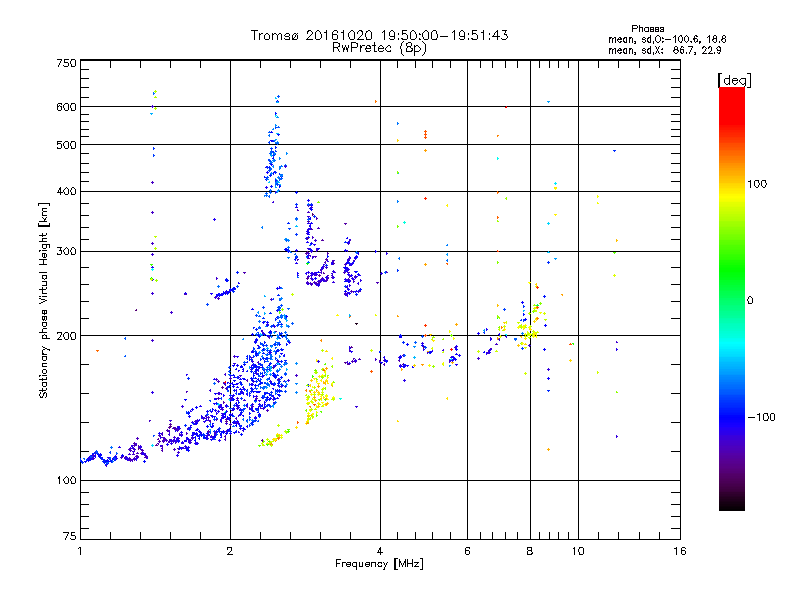Click the 'Stationary phase Virtual Height [km]' y-axis label

(44, 301)
